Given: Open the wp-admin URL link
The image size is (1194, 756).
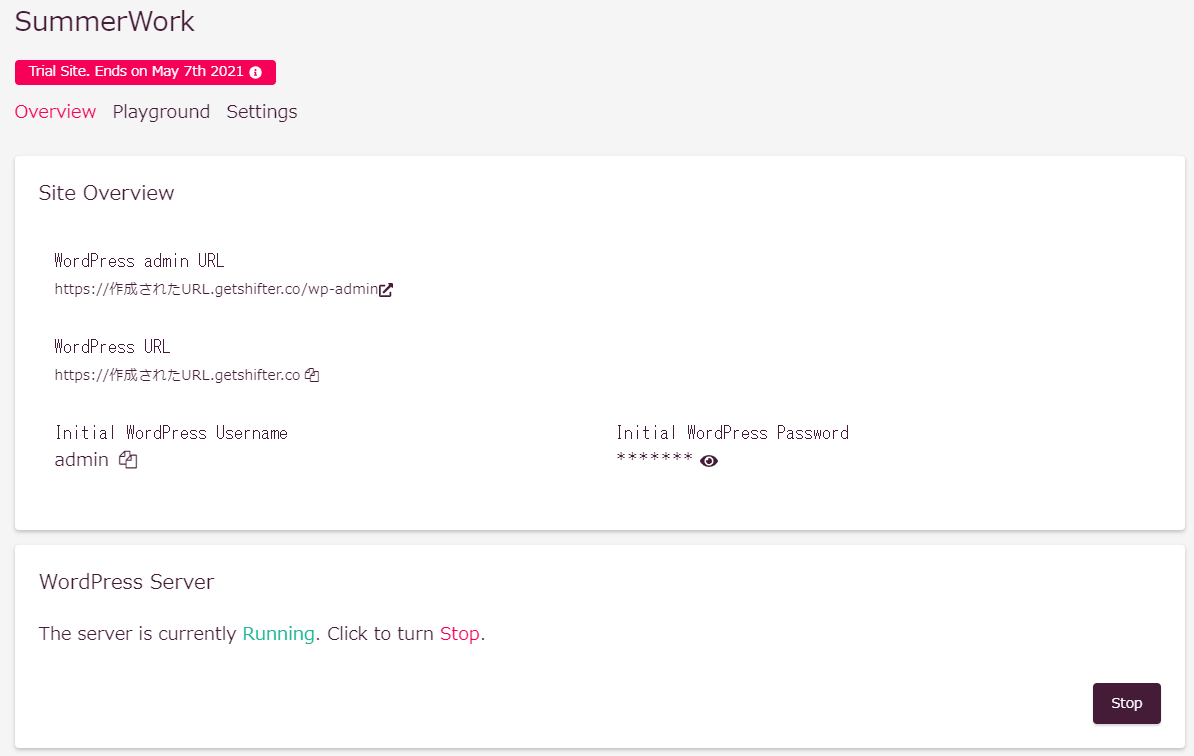Looking at the screenshot, I should (216, 289).
